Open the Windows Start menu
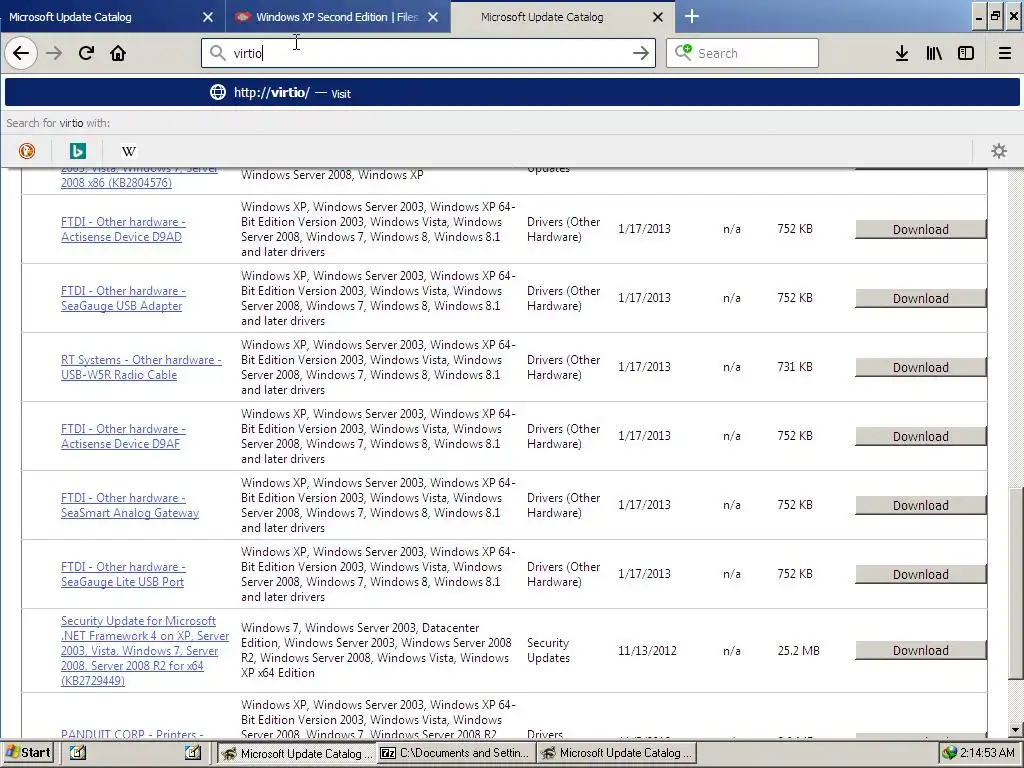 pos(27,753)
